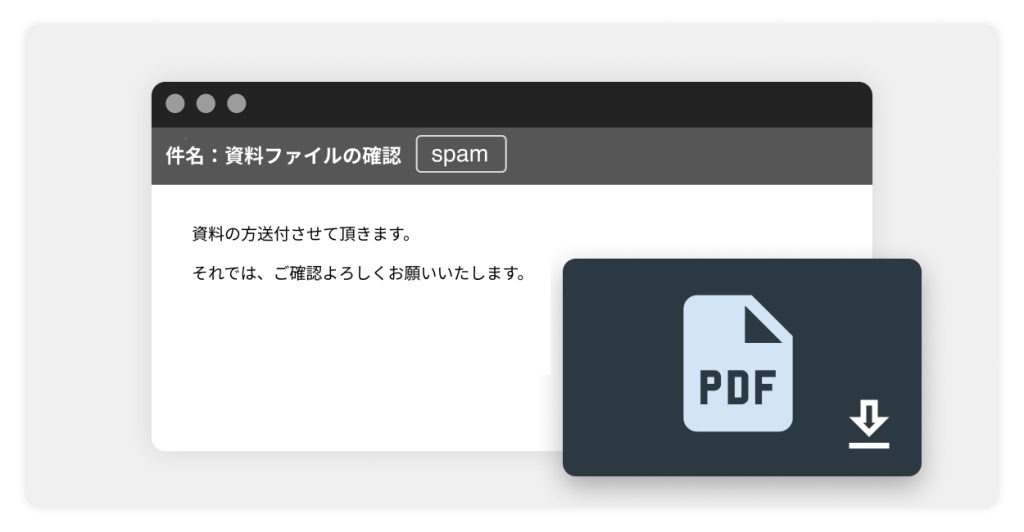Screen dimensions: 1024x532
Task: Click the download arrow icon
Action: (869, 418)
